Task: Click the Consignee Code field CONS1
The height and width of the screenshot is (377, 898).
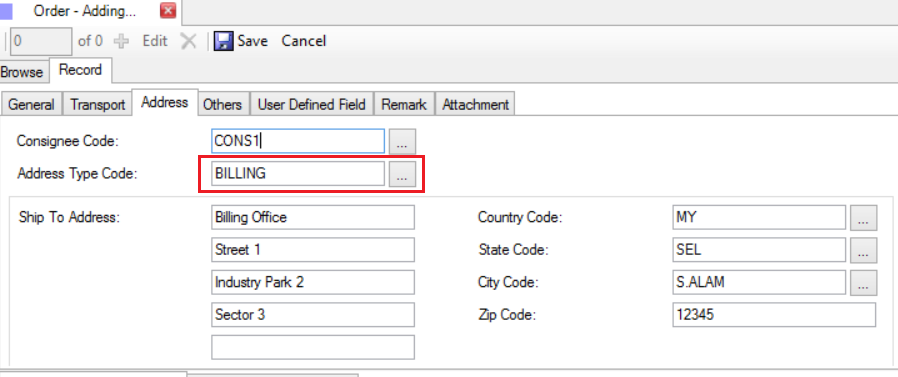Action: tap(298, 141)
